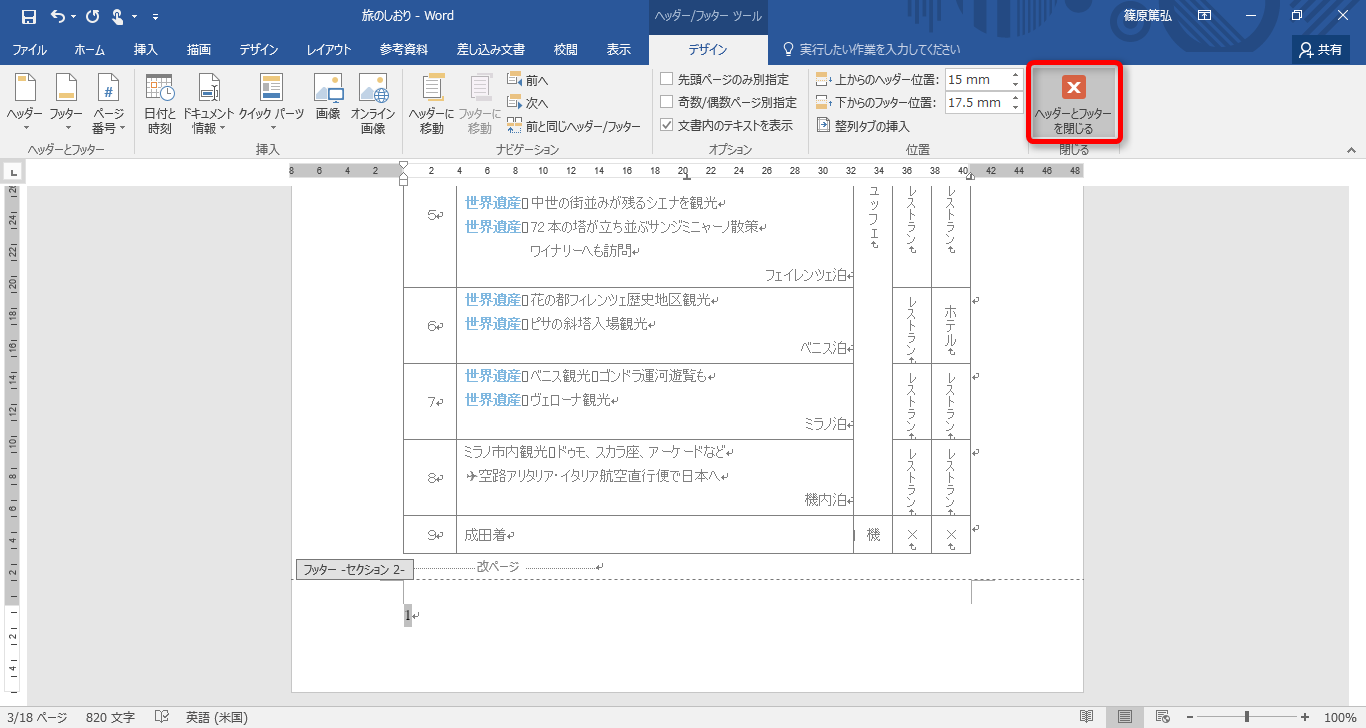This screenshot has height=728, width=1366.
Task: Click the ミラノ泊 text in table
Action: [x=825, y=424]
